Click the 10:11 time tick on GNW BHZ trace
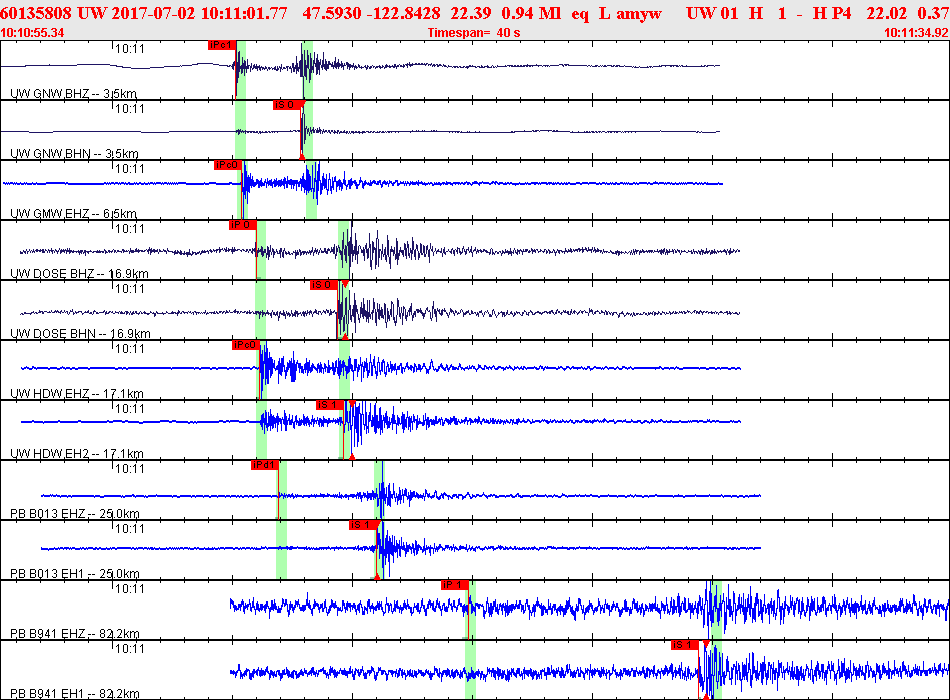This screenshot has width=950, height=700. [130, 48]
